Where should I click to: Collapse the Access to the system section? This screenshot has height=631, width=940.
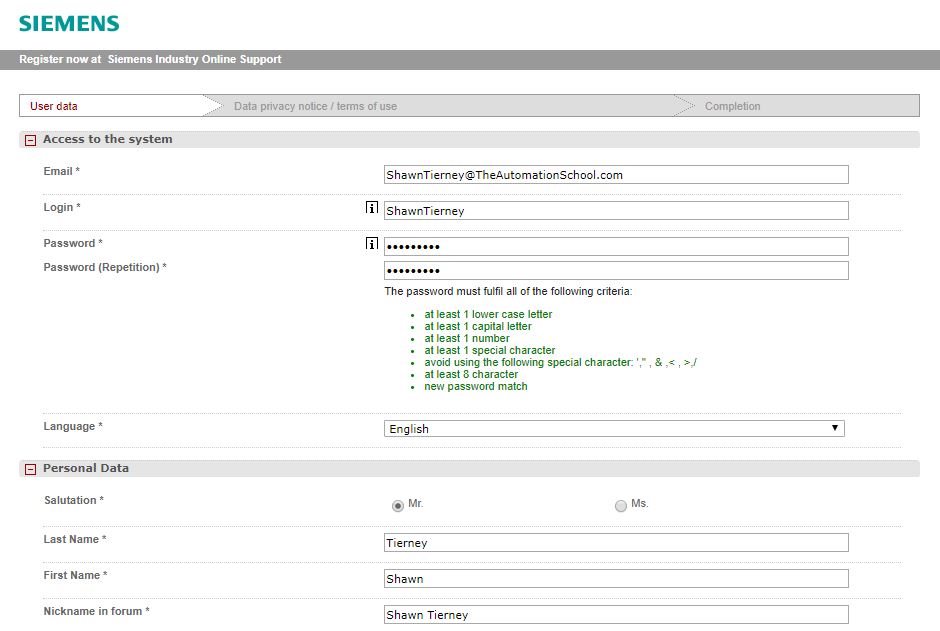[30, 141]
